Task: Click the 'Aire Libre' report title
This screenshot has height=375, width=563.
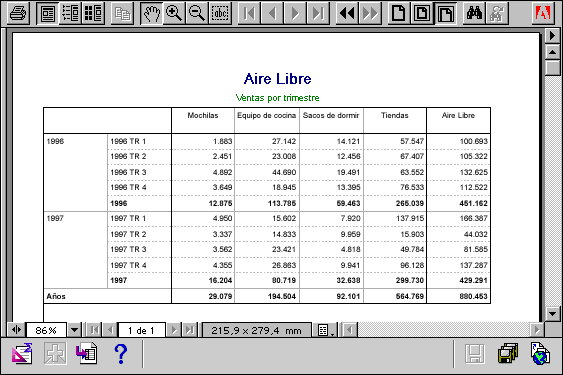Action: (x=278, y=79)
